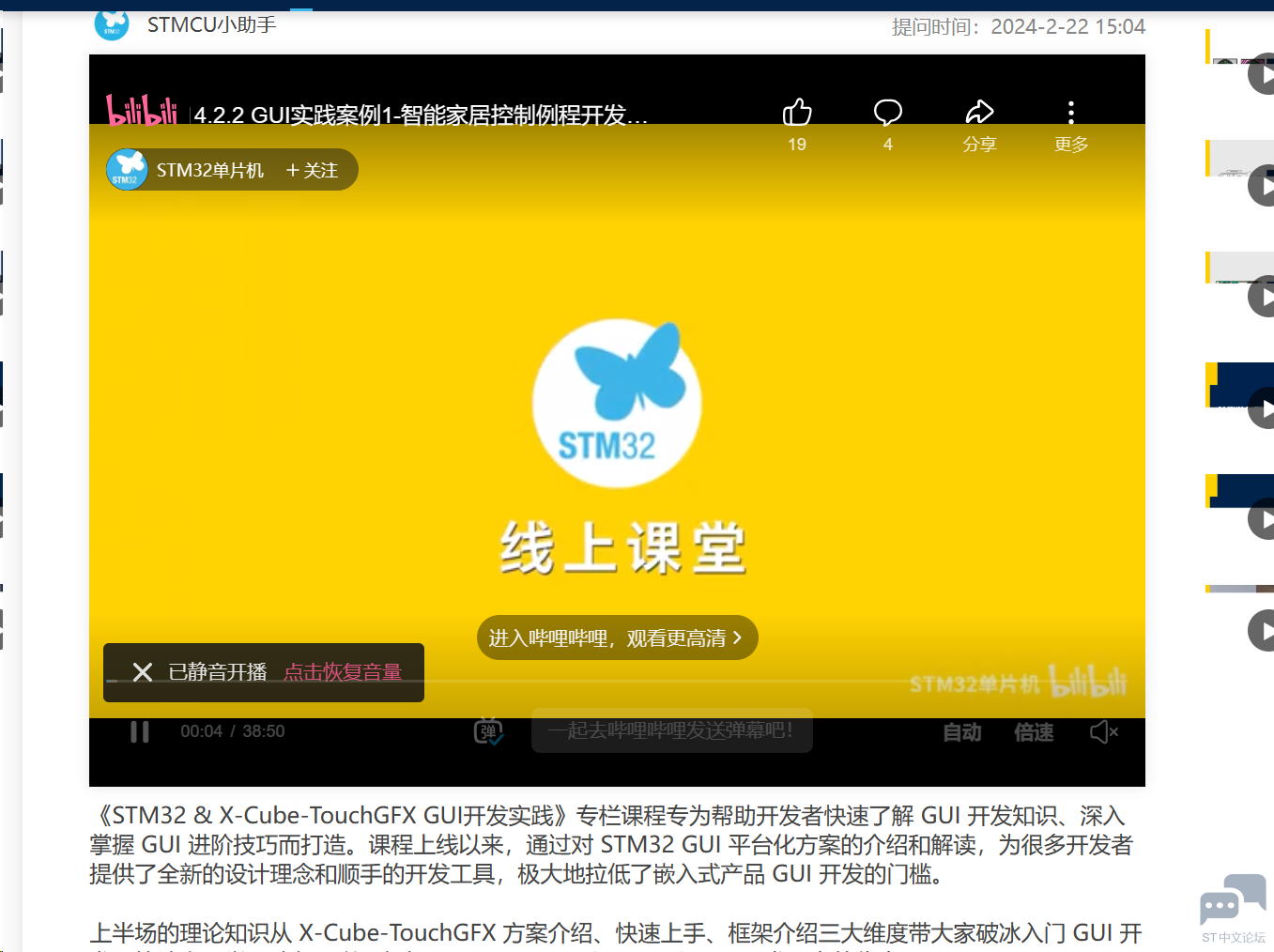
Task: Open the 倍速 playback speed menu
Action: 1034,732
